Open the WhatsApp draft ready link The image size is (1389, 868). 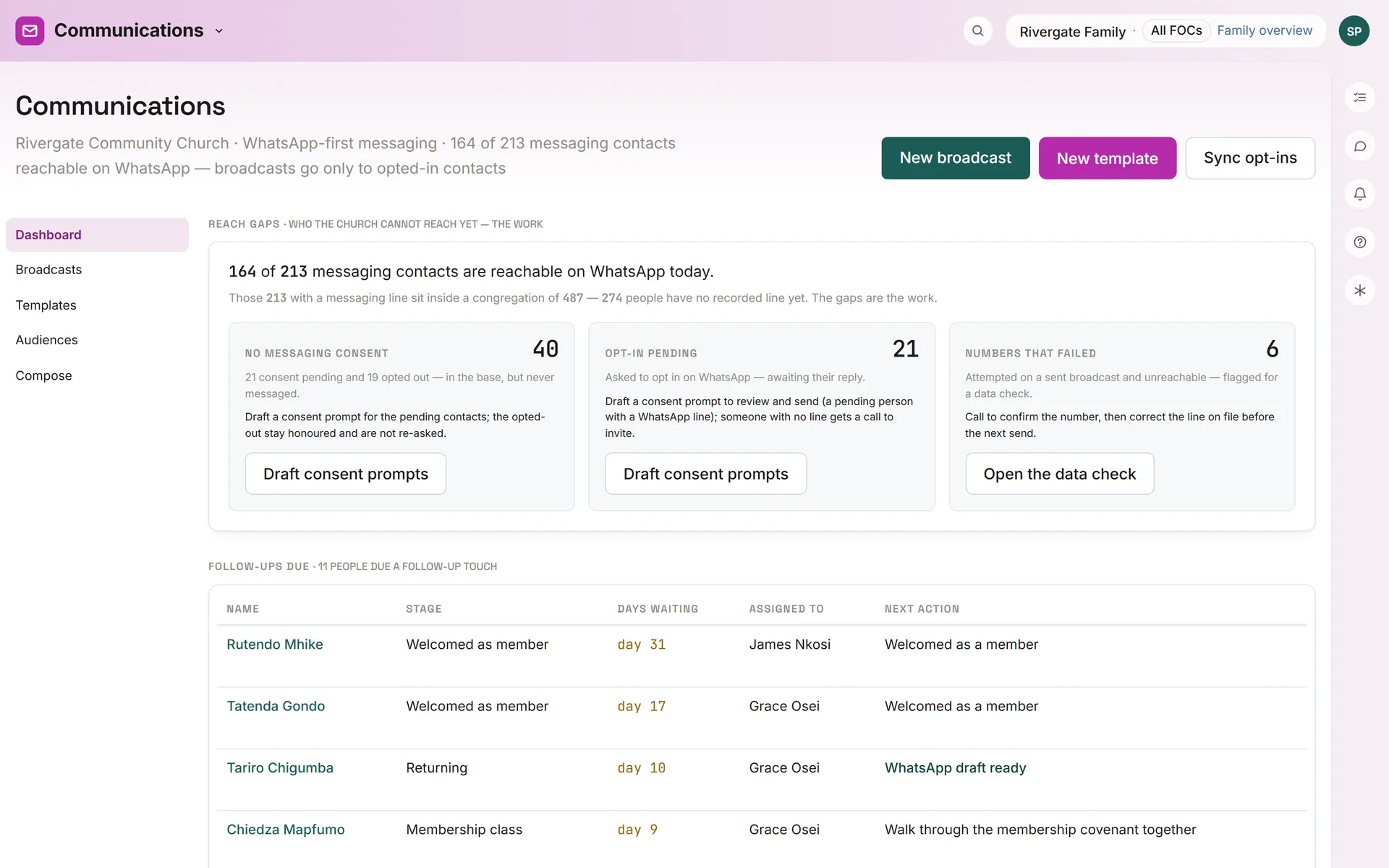point(955,768)
